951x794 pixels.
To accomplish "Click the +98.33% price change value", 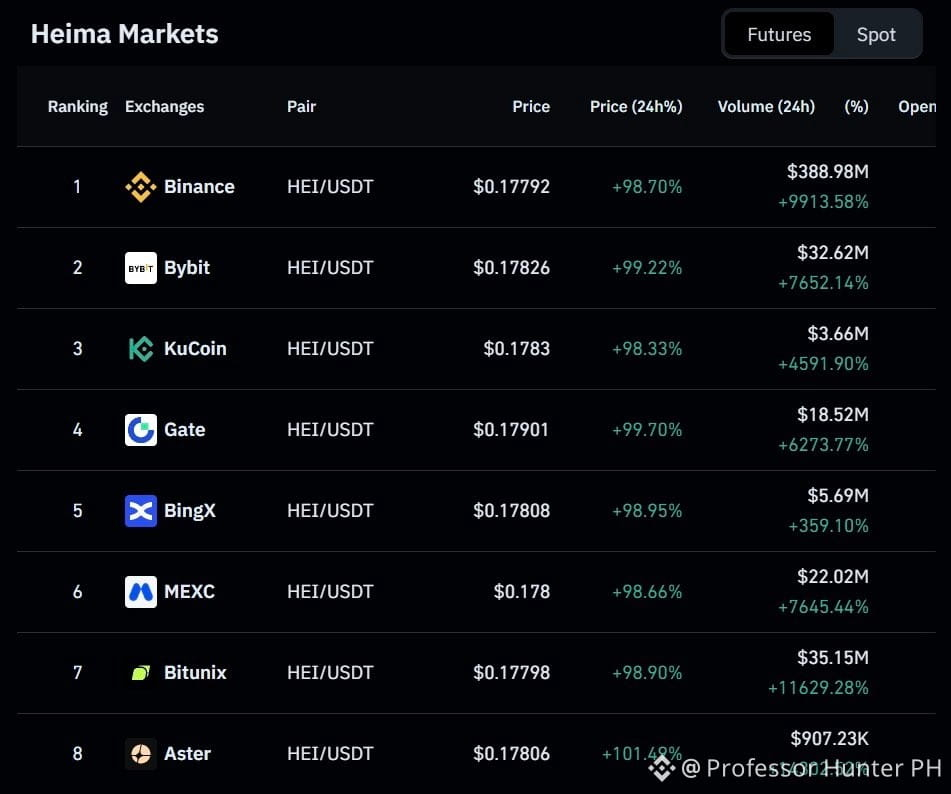I will point(647,349).
